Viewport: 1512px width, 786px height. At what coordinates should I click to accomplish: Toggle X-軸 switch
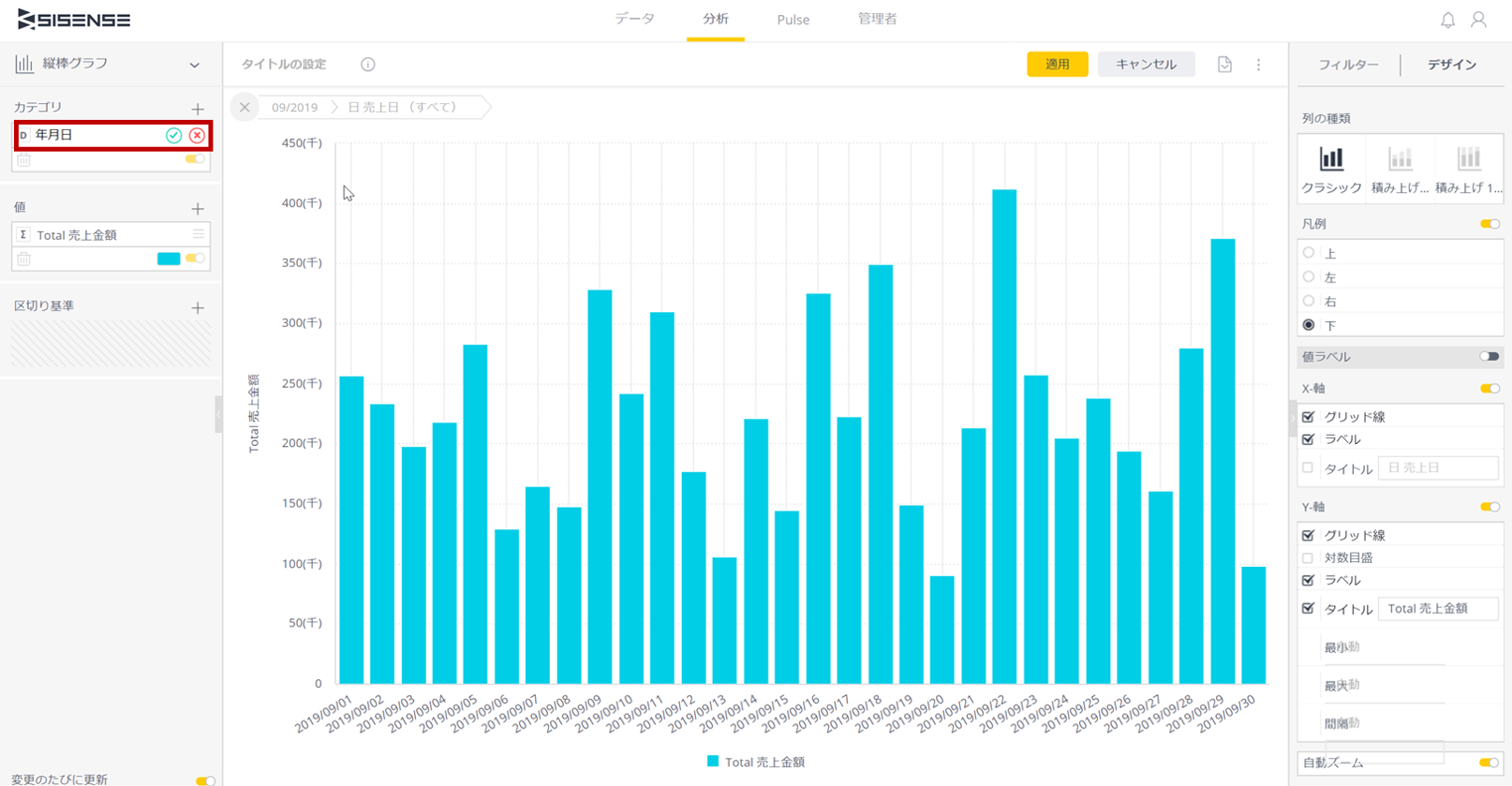(x=1490, y=389)
